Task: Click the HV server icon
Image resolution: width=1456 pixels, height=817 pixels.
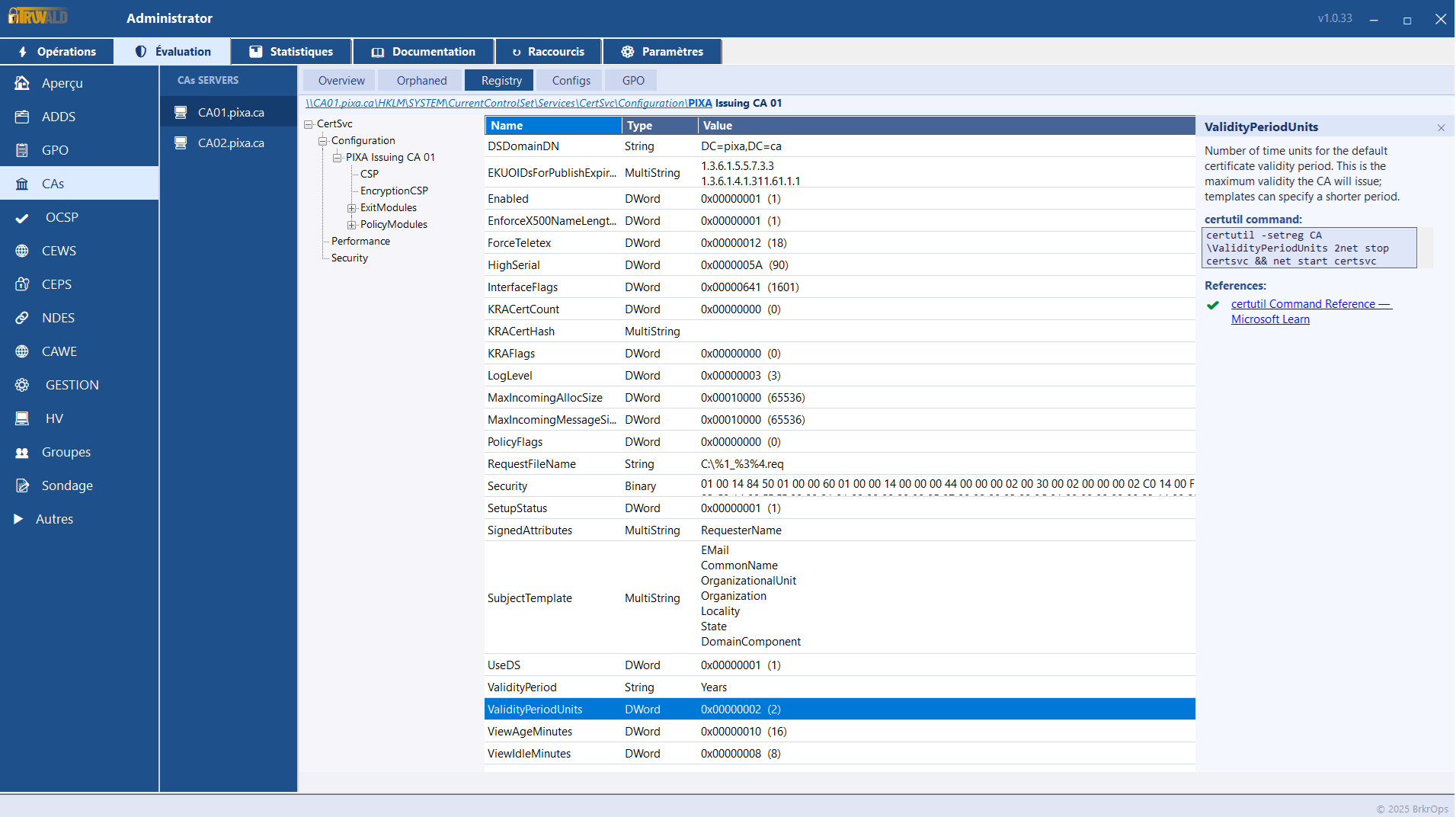Action: [22, 418]
